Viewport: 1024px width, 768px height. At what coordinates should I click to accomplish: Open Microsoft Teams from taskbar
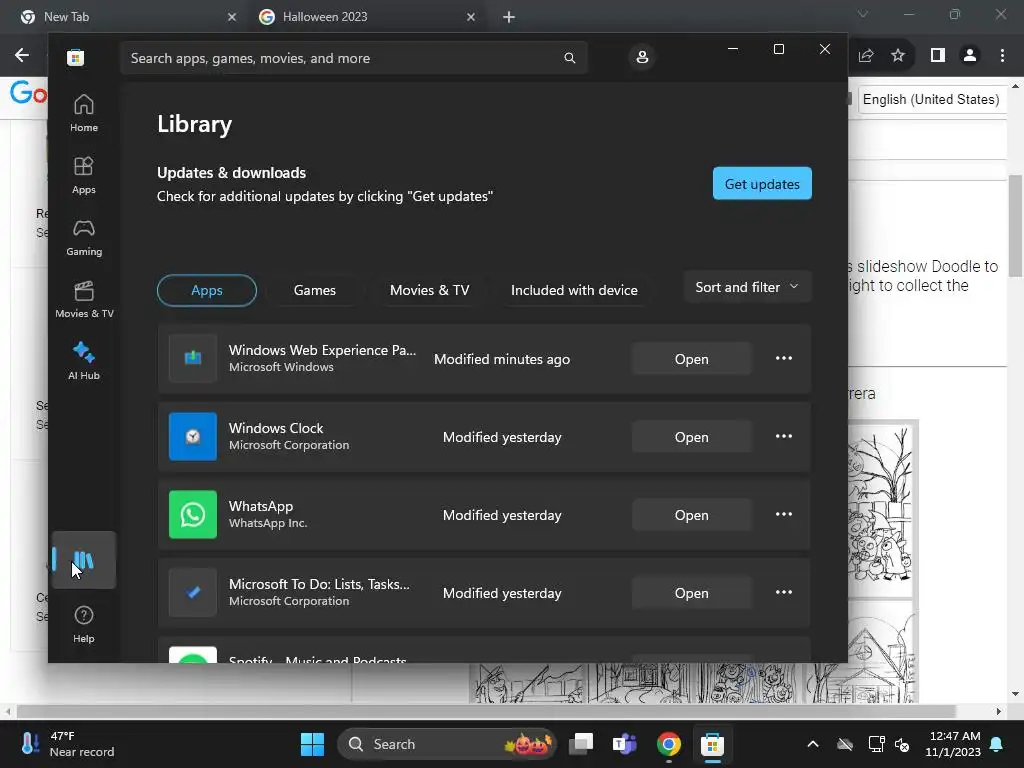tap(624, 744)
